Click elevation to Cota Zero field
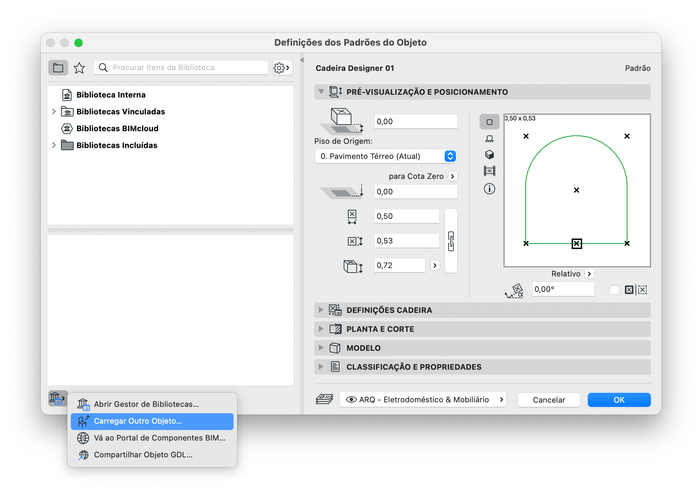Viewport: 700px width, 503px height. coord(415,192)
